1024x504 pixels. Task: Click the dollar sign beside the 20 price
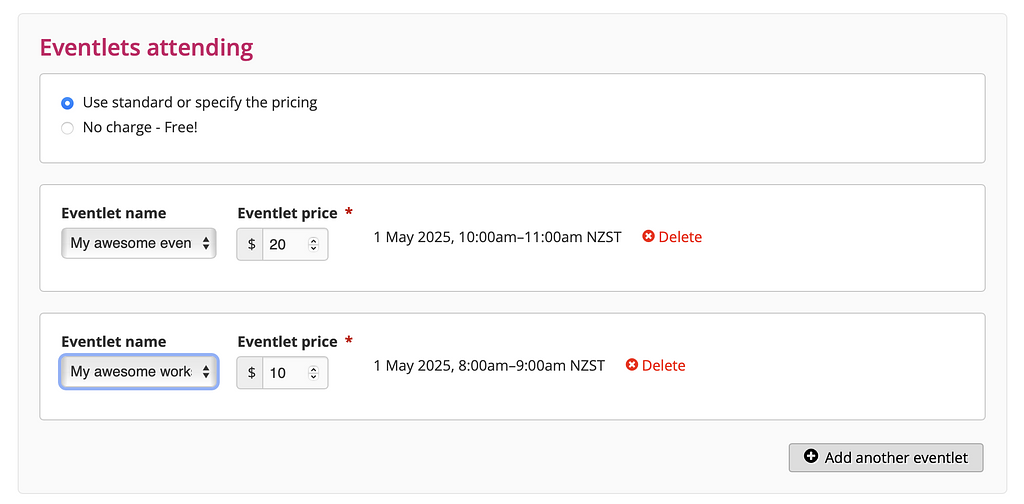point(251,244)
